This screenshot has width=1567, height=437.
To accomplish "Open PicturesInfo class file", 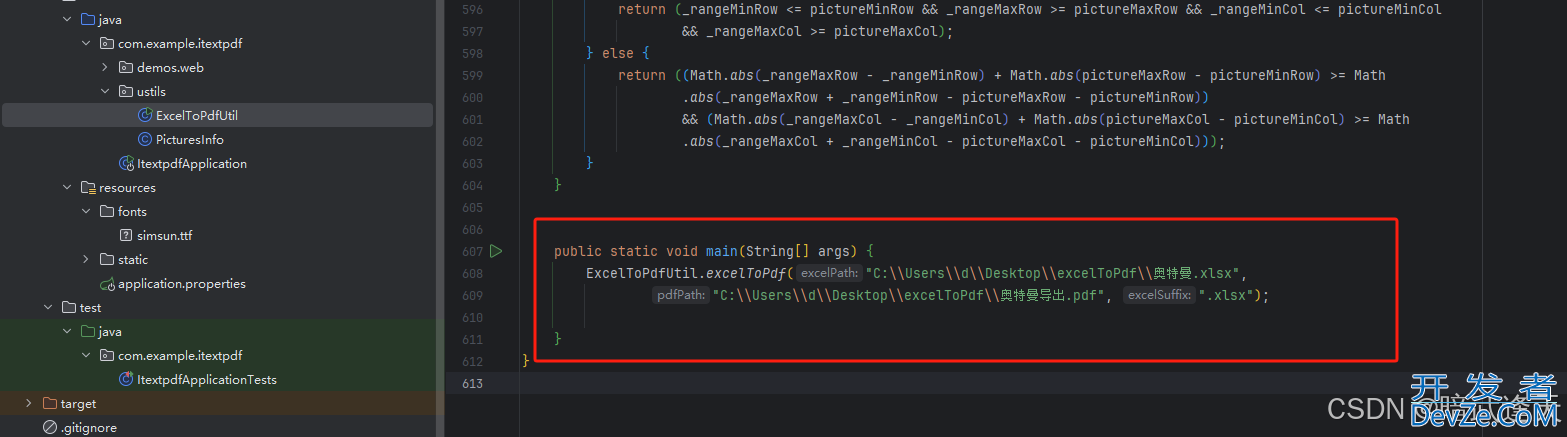I will click(190, 139).
